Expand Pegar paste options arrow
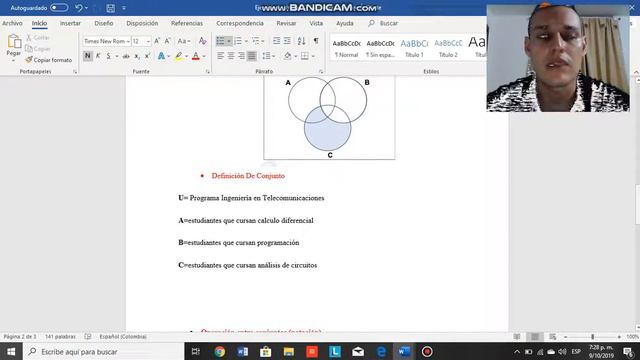The width and height of the screenshot is (640, 360). 13,60
